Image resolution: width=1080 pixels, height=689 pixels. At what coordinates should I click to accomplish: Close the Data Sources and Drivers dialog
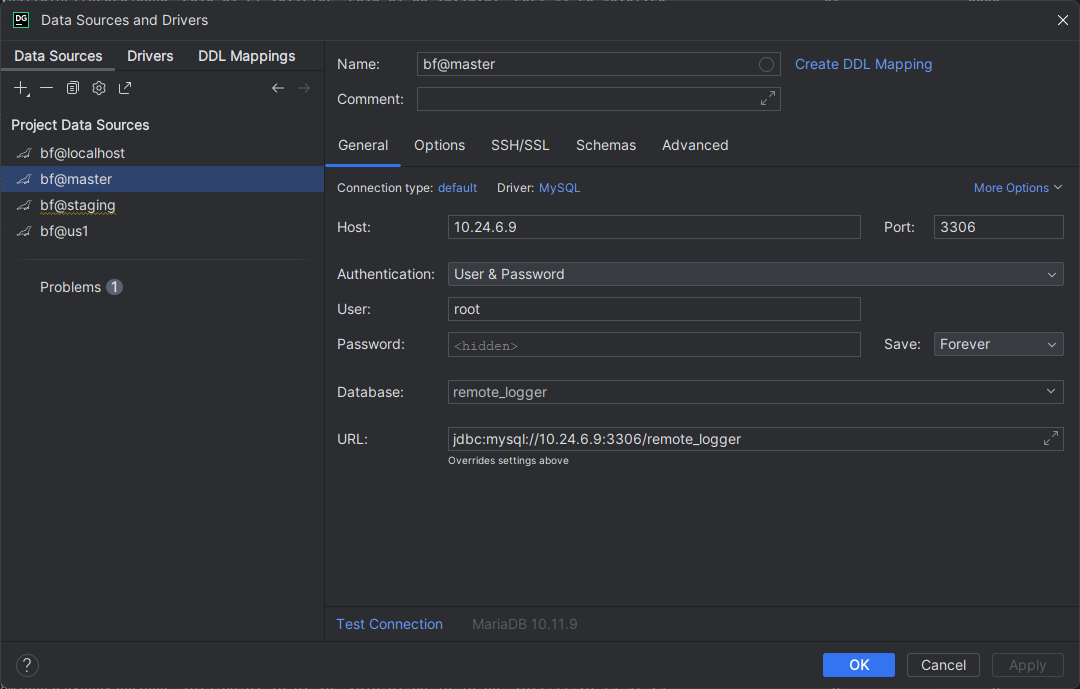1062,20
